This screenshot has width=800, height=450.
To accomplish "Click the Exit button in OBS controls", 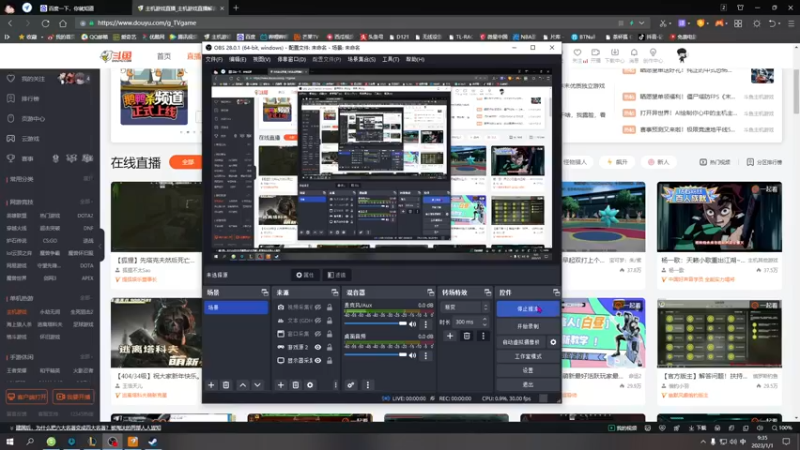I will 528,384.
